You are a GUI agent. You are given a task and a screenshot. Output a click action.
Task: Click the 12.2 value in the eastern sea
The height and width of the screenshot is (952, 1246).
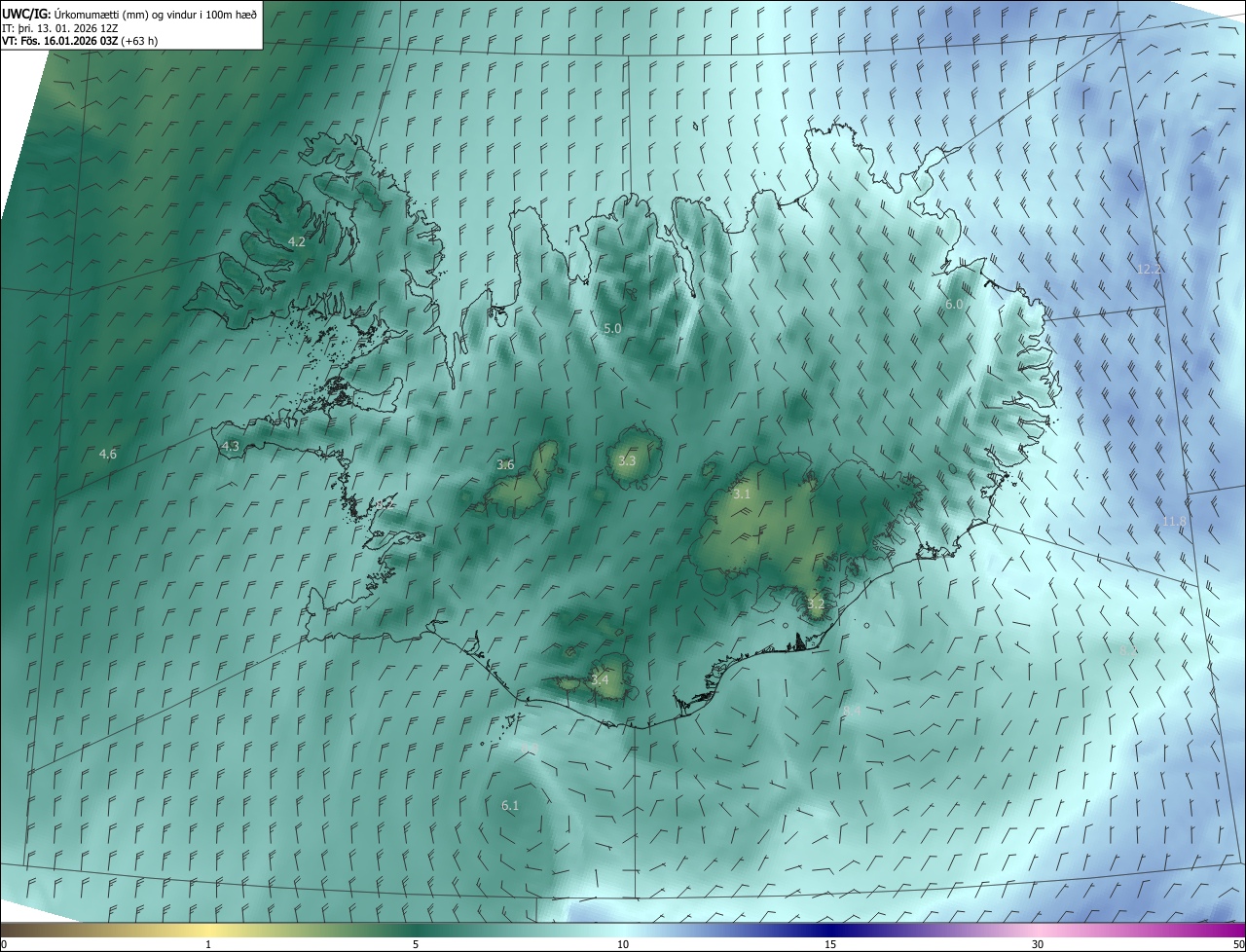click(1150, 269)
